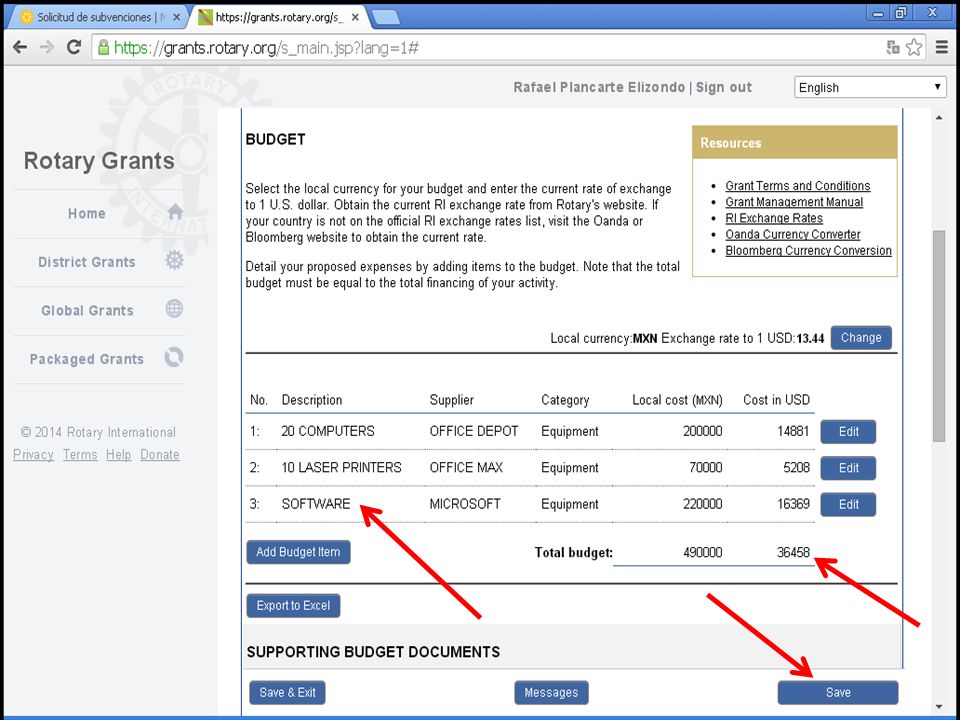Click the Home house icon in sidebar
This screenshot has width=960, height=720.
(175, 212)
